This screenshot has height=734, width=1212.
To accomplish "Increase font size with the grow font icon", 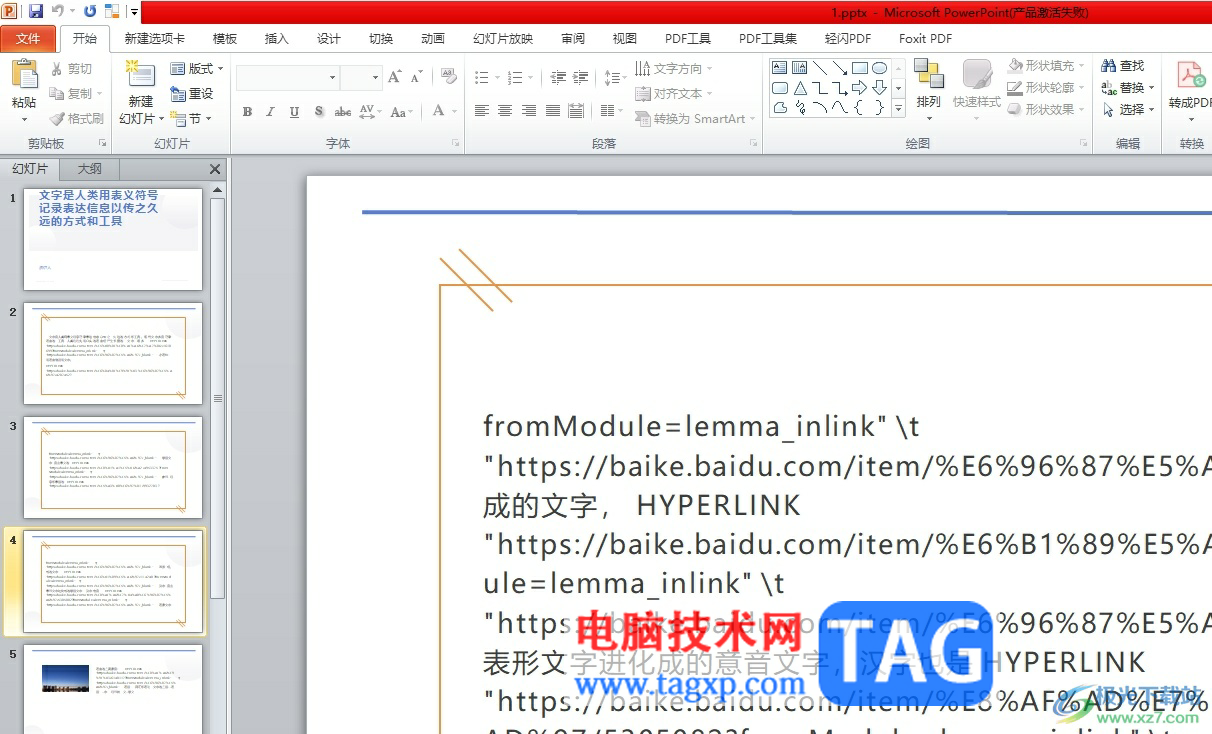I will [394, 77].
